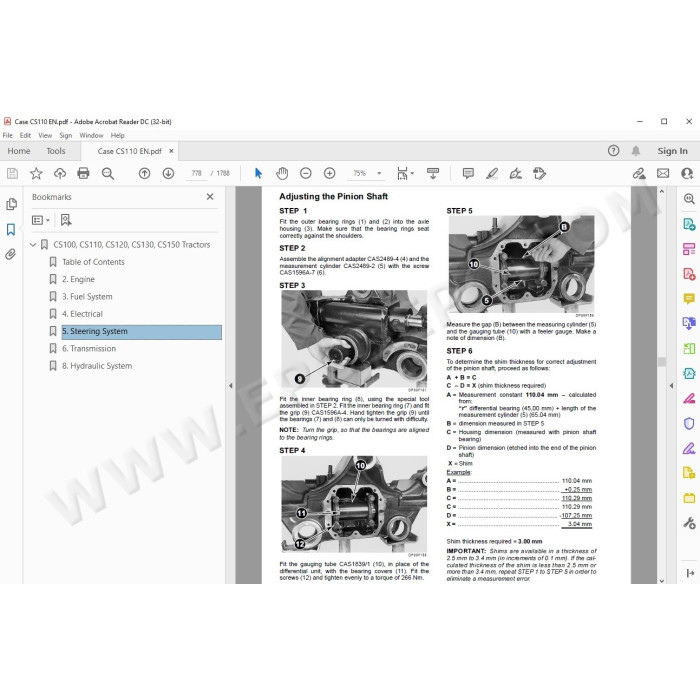Send file by email envelope icon
700x700 pixels.
(x=663, y=173)
